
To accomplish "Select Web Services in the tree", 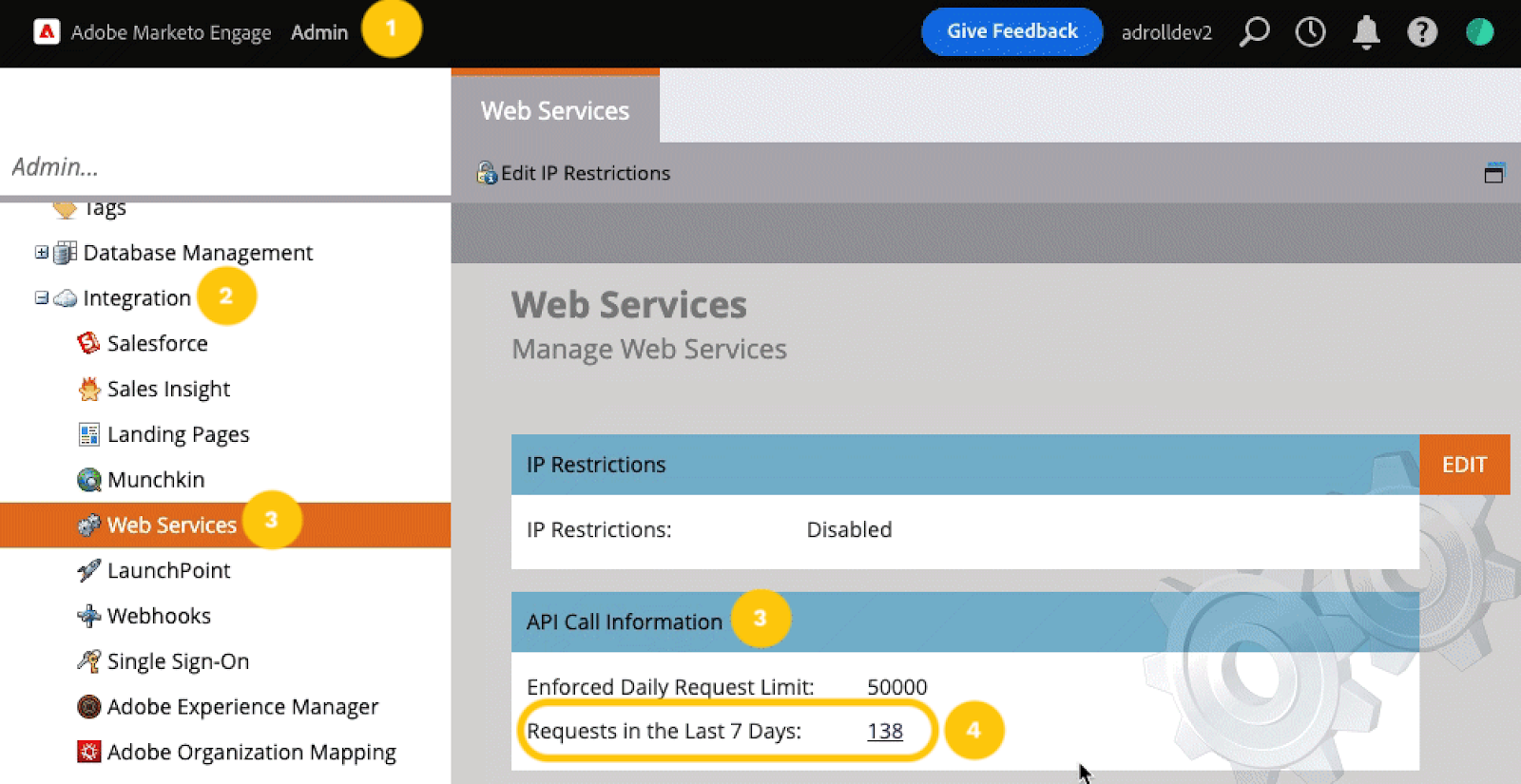I will click(x=171, y=525).
